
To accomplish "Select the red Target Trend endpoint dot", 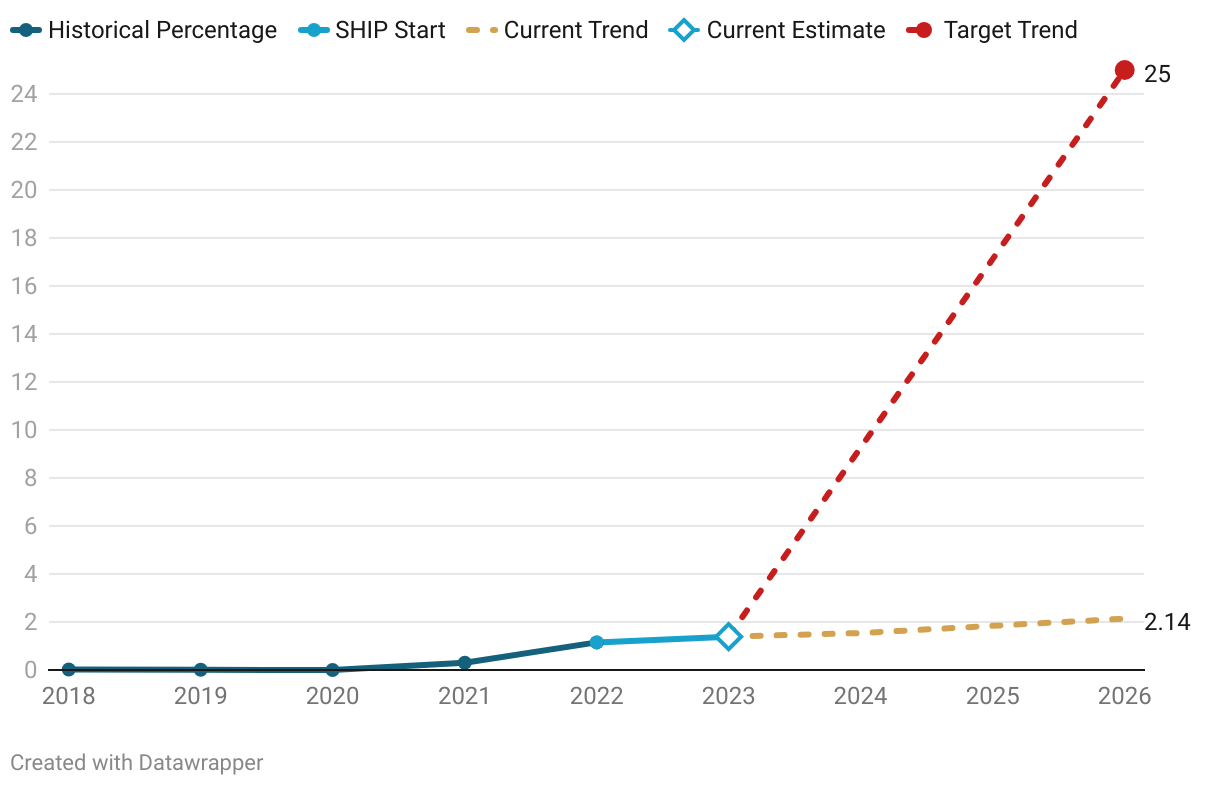I will coord(1124,70).
